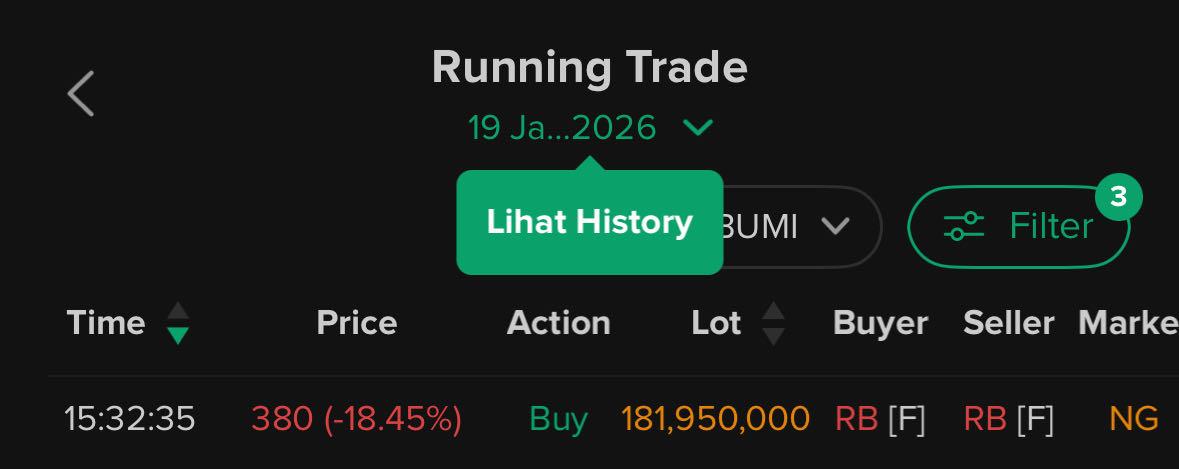Viewport: 1179px width, 469px height.
Task: Click the Lot sort arrows
Action: [x=773, y=323]
